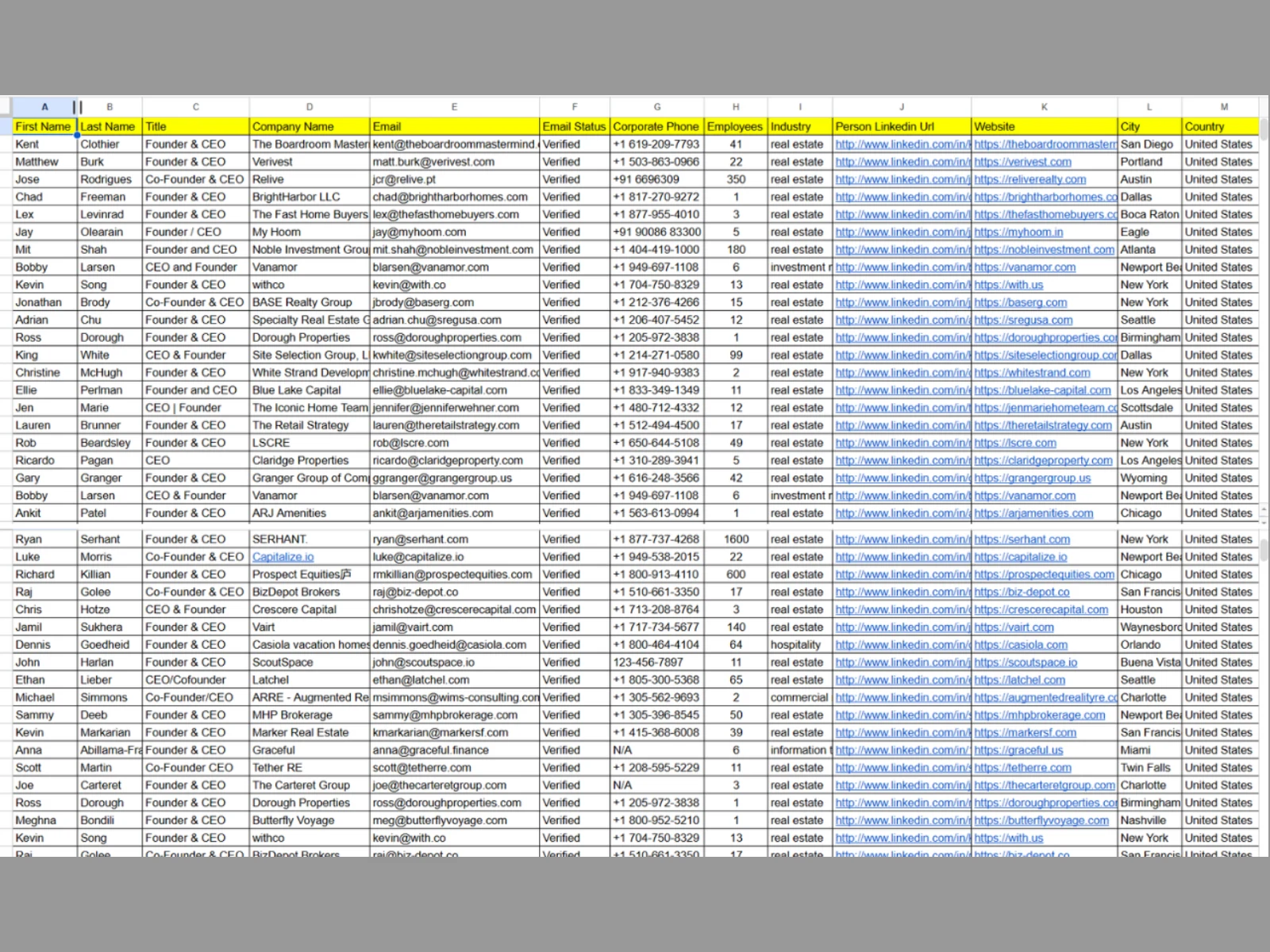Open the https://latchel.com website link
Image resolution: width=1270 pixels, height=952 pixels.
(1020, 680)
